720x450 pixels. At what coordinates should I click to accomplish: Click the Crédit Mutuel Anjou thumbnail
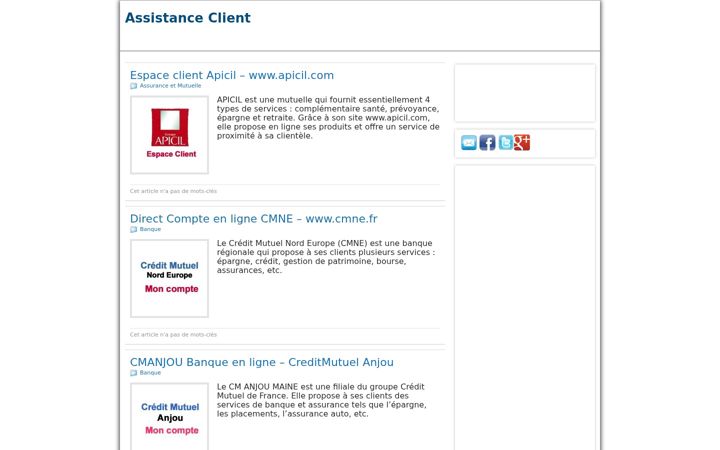(169, 416)
